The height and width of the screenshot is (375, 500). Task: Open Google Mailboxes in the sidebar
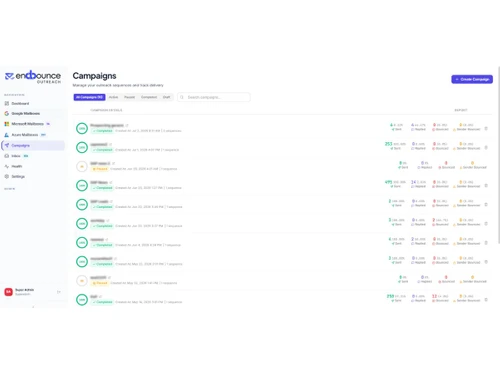coord(25,114)
